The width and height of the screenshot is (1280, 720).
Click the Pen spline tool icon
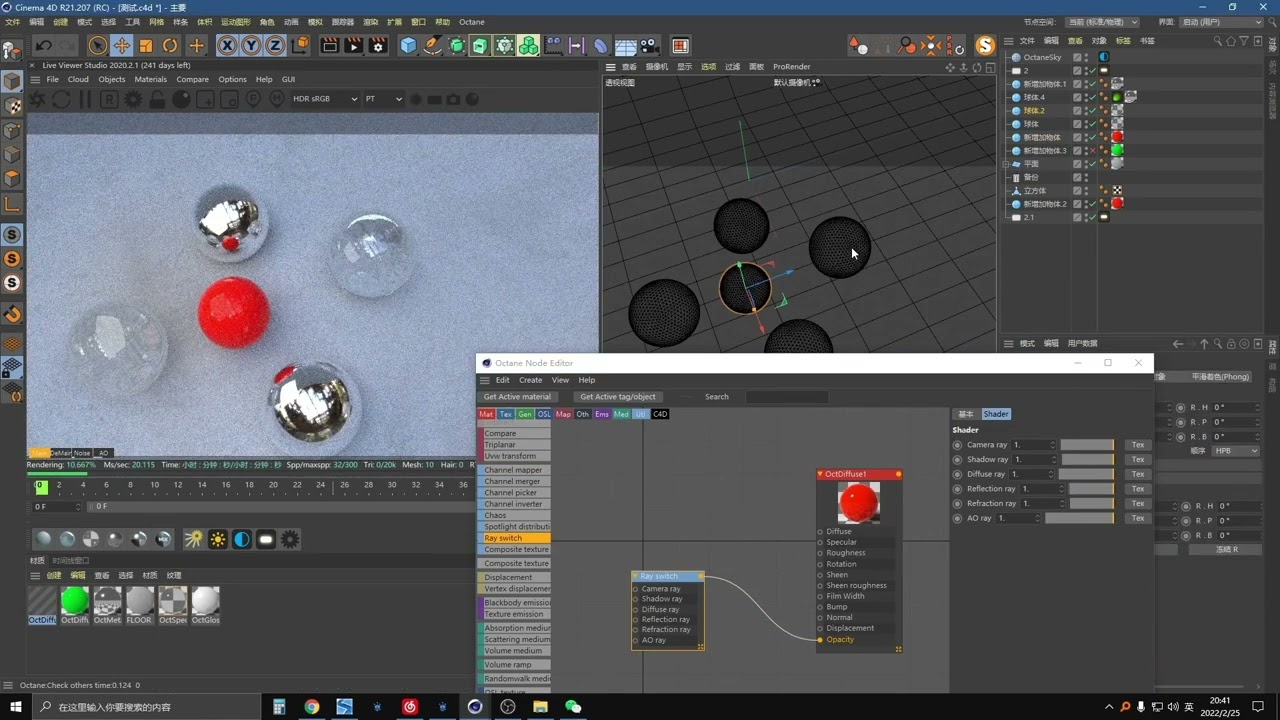[x=432, y=46]
